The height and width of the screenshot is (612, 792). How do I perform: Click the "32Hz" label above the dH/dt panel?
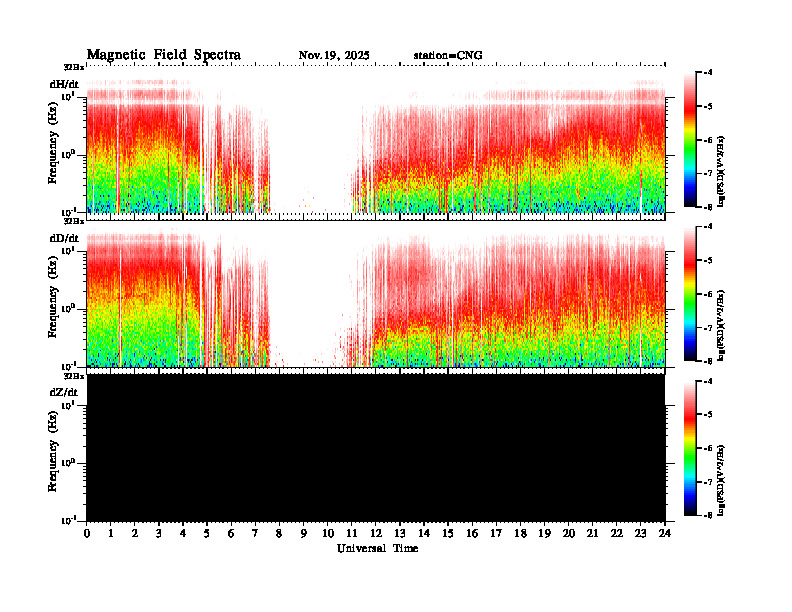(73, 67)
